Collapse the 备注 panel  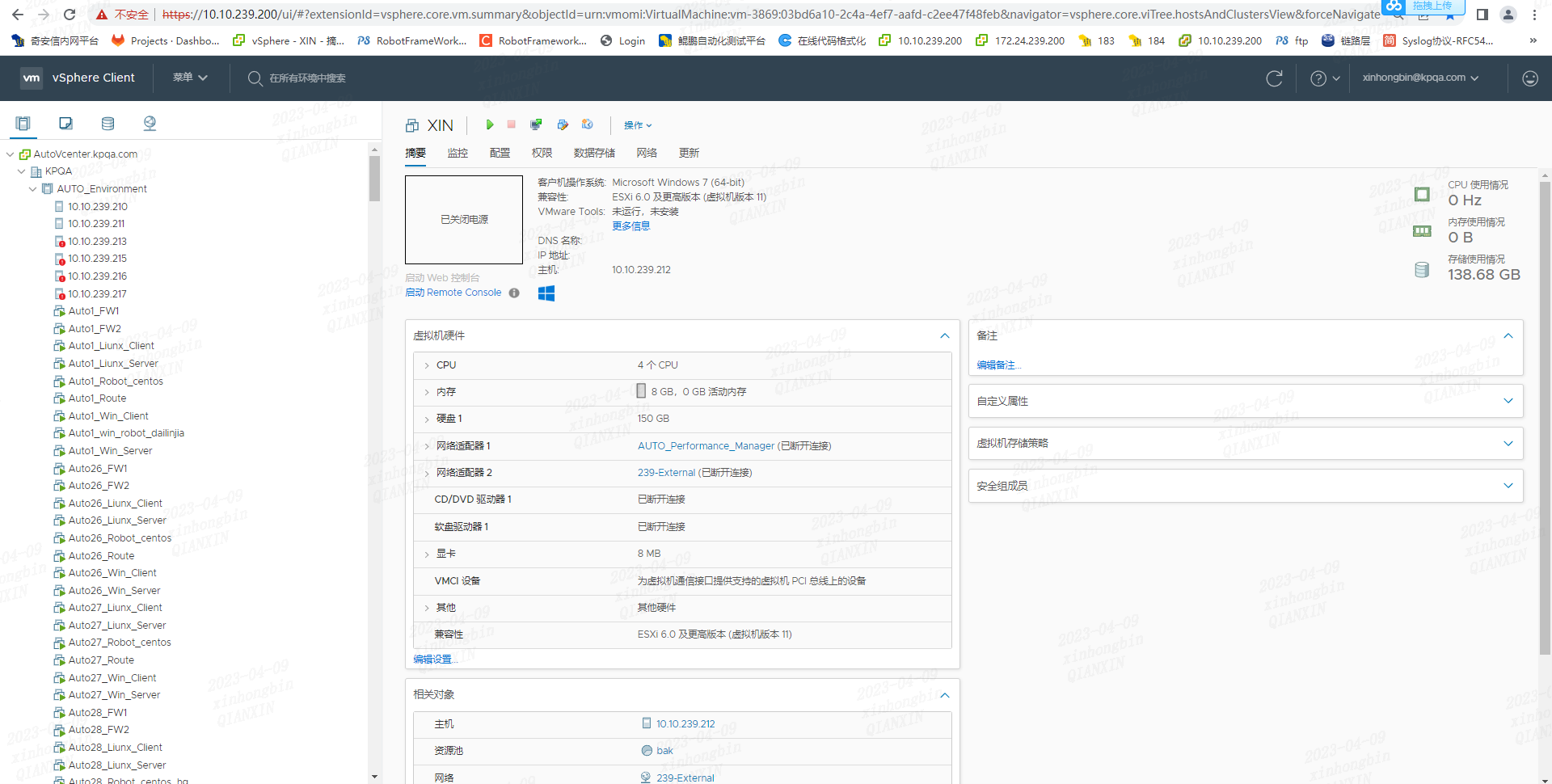click(1508, 335)
